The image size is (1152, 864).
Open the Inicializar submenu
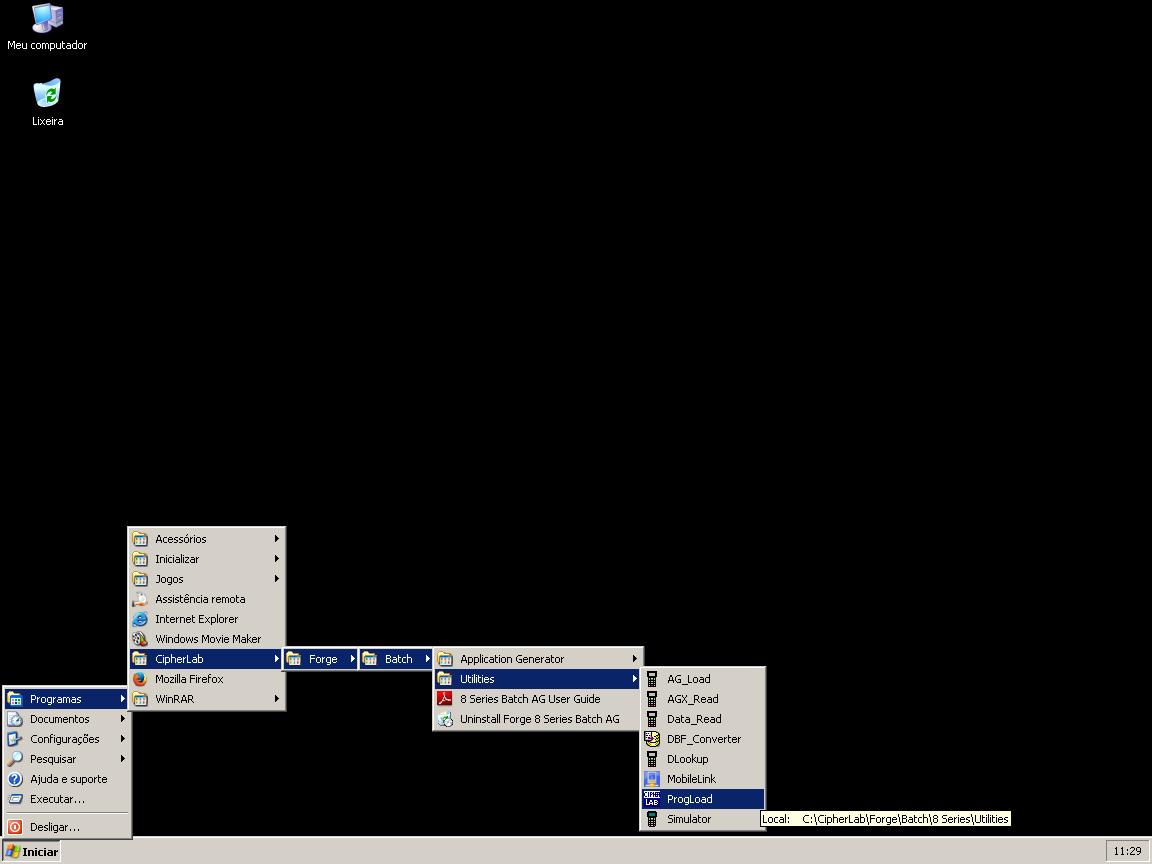click(x=206, y=558)
